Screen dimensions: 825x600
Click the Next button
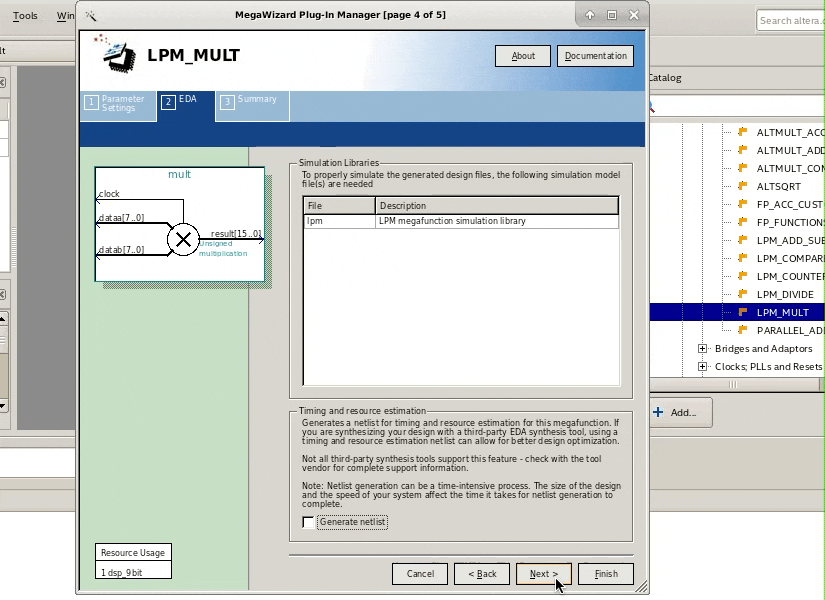point(544,574)
